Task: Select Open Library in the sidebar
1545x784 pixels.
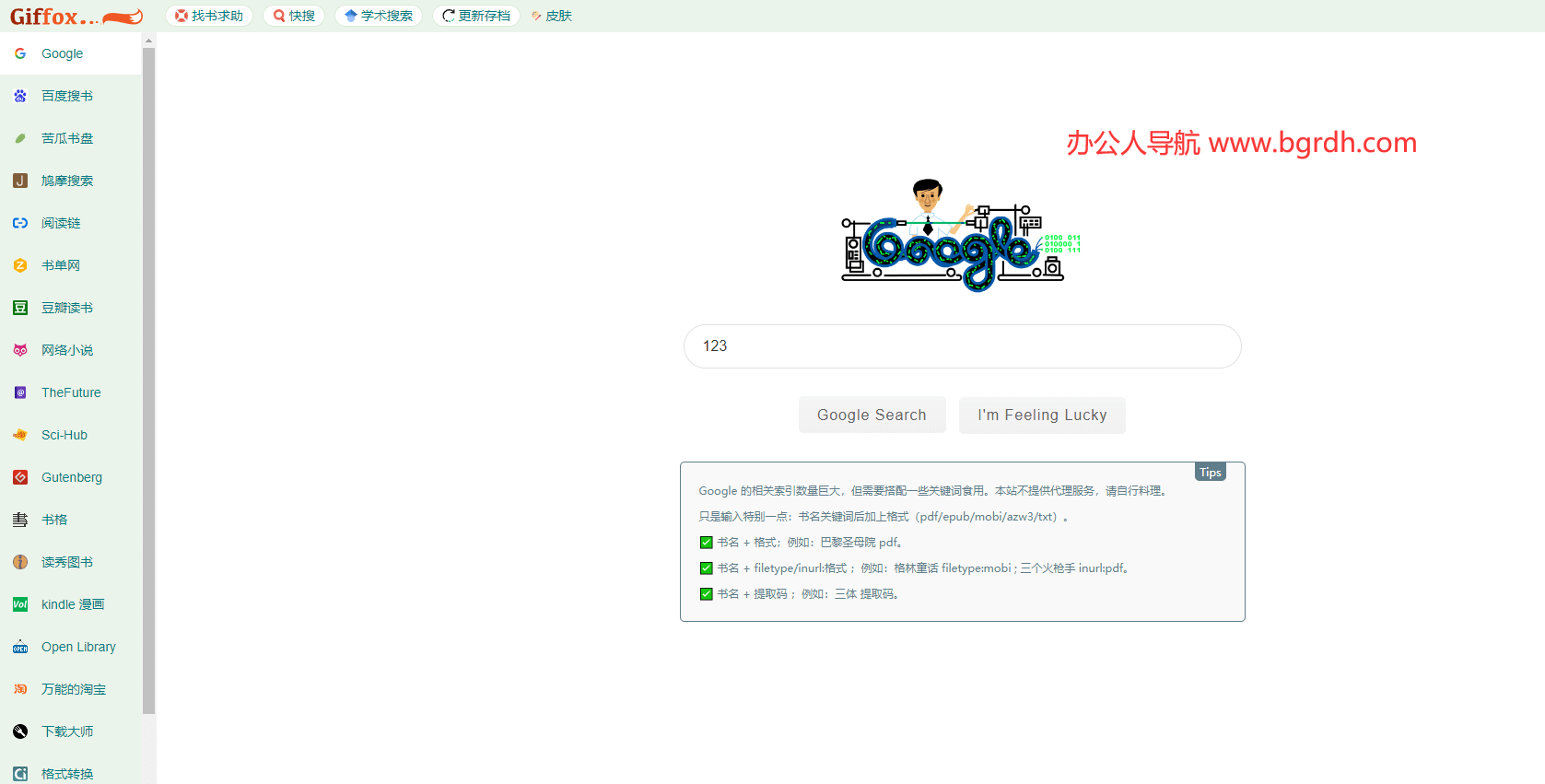Action: (71, 647)
